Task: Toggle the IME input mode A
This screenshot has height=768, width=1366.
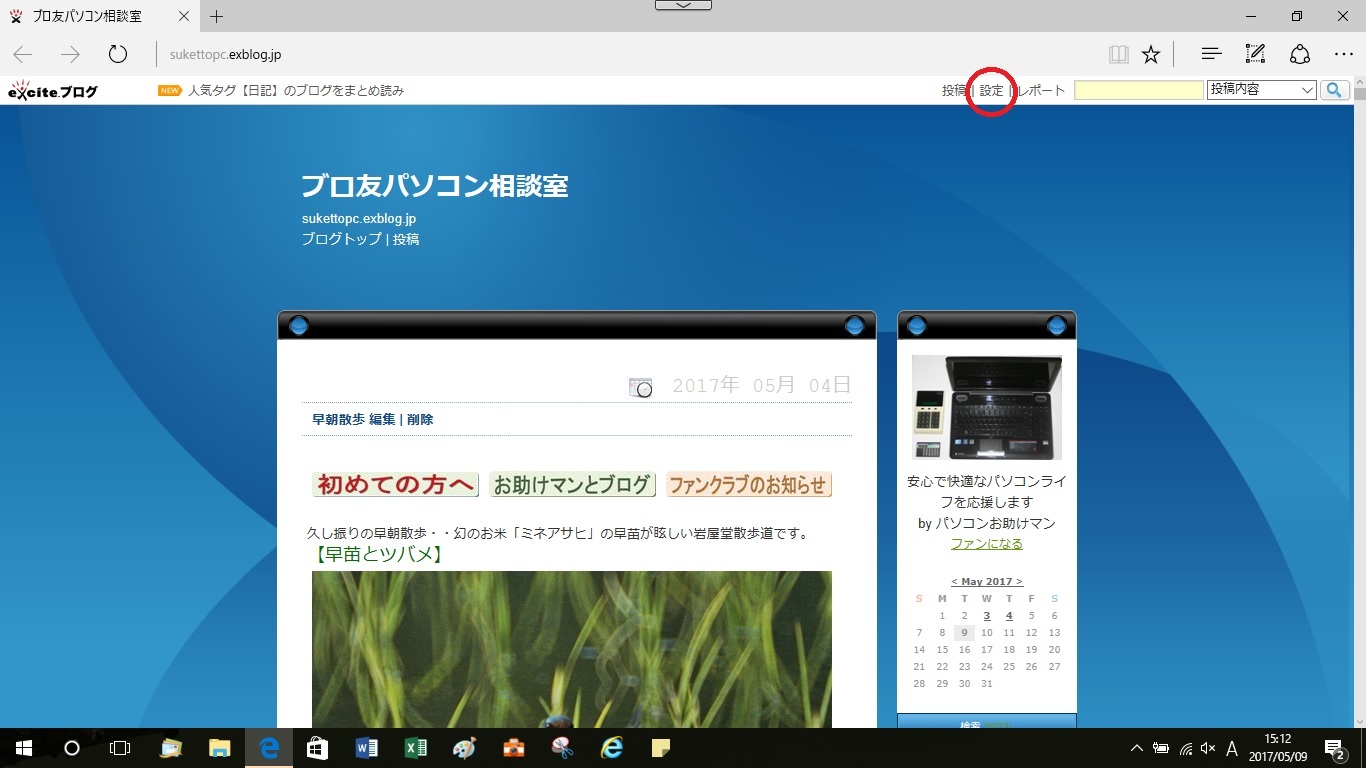Action: click(1232, 748)
